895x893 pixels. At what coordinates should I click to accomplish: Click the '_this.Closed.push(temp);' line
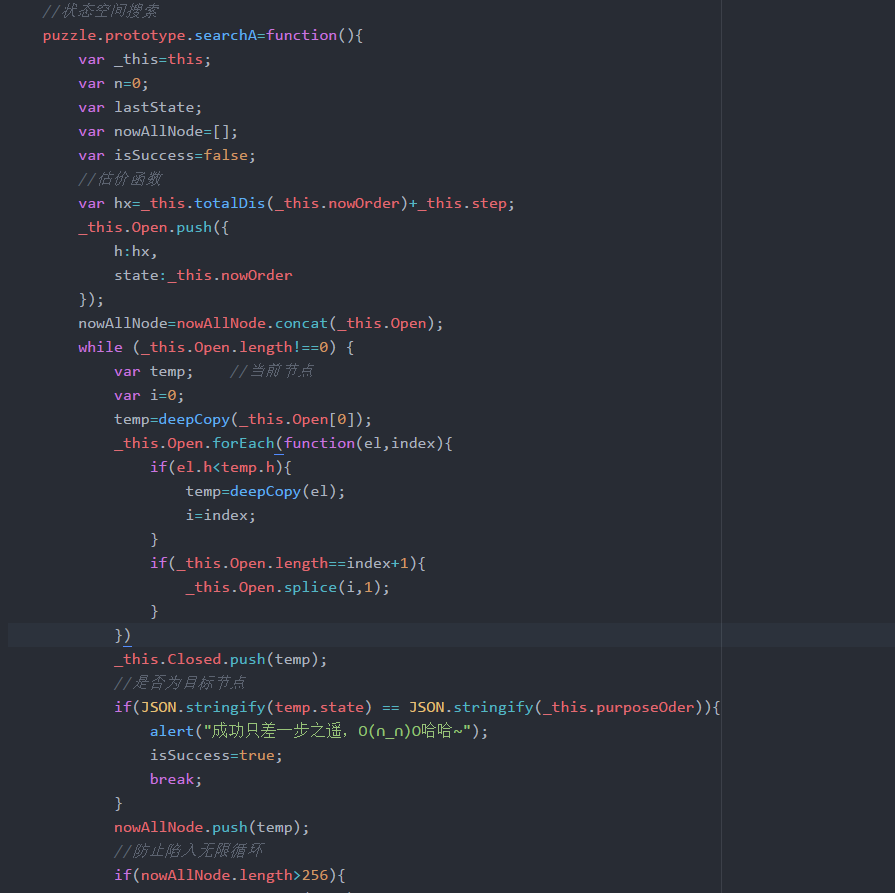point(220,659)
